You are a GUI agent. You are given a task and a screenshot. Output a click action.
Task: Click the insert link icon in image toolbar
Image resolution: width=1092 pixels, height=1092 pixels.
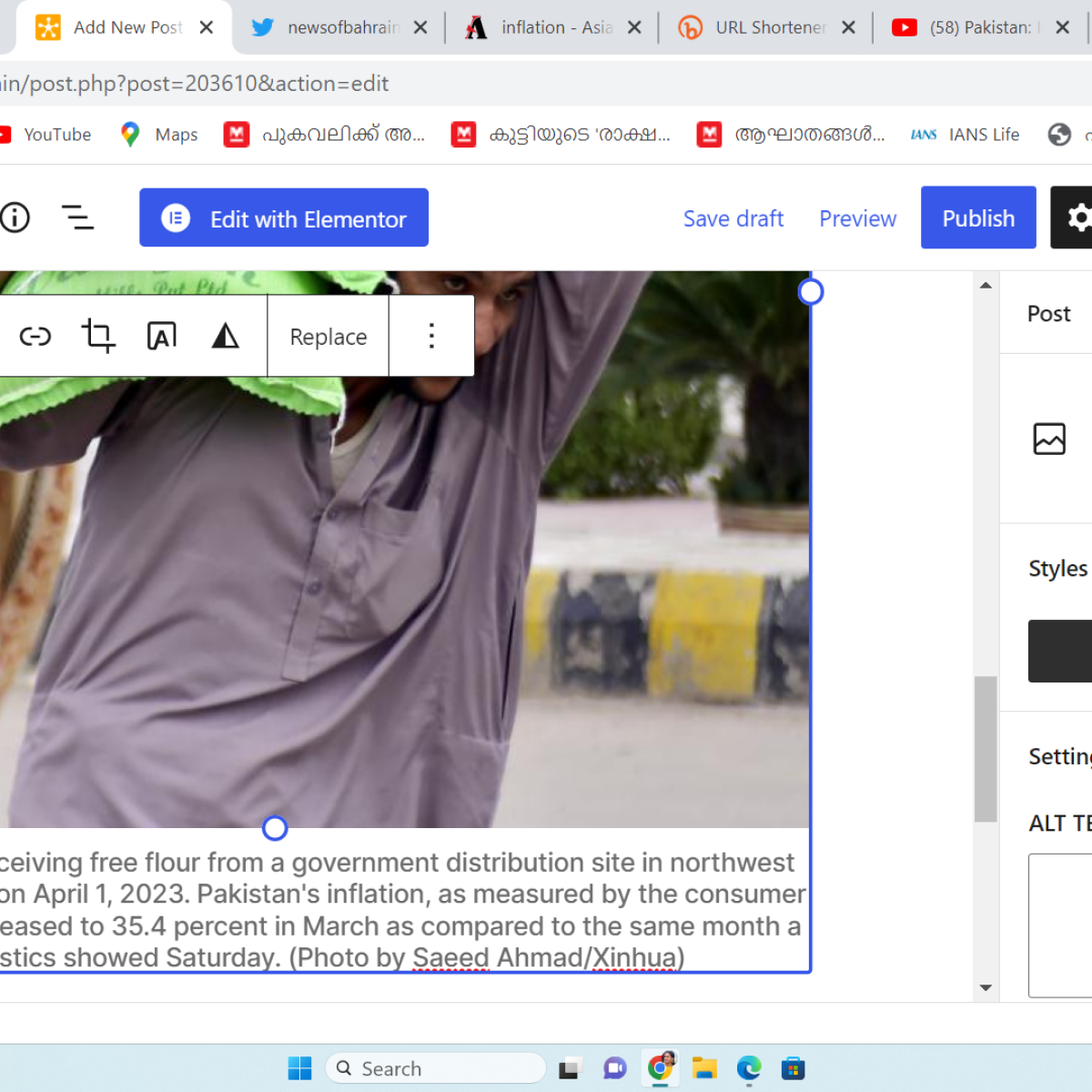[35, 337]
